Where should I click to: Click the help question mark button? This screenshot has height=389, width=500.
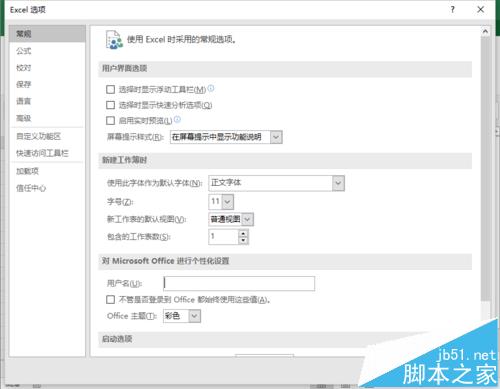(x=452, y=9)
